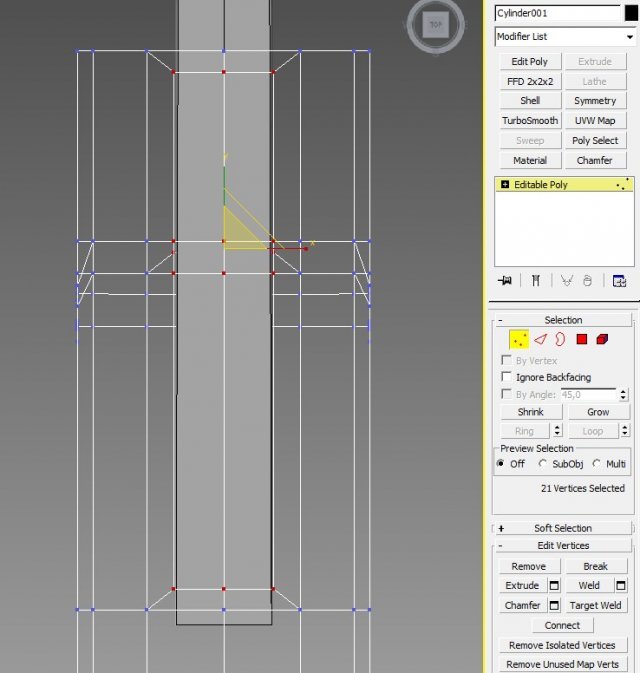This screenshot has width=640, height=673.
Task: Select SubObj preview selection option
Action: pos(544,464)
